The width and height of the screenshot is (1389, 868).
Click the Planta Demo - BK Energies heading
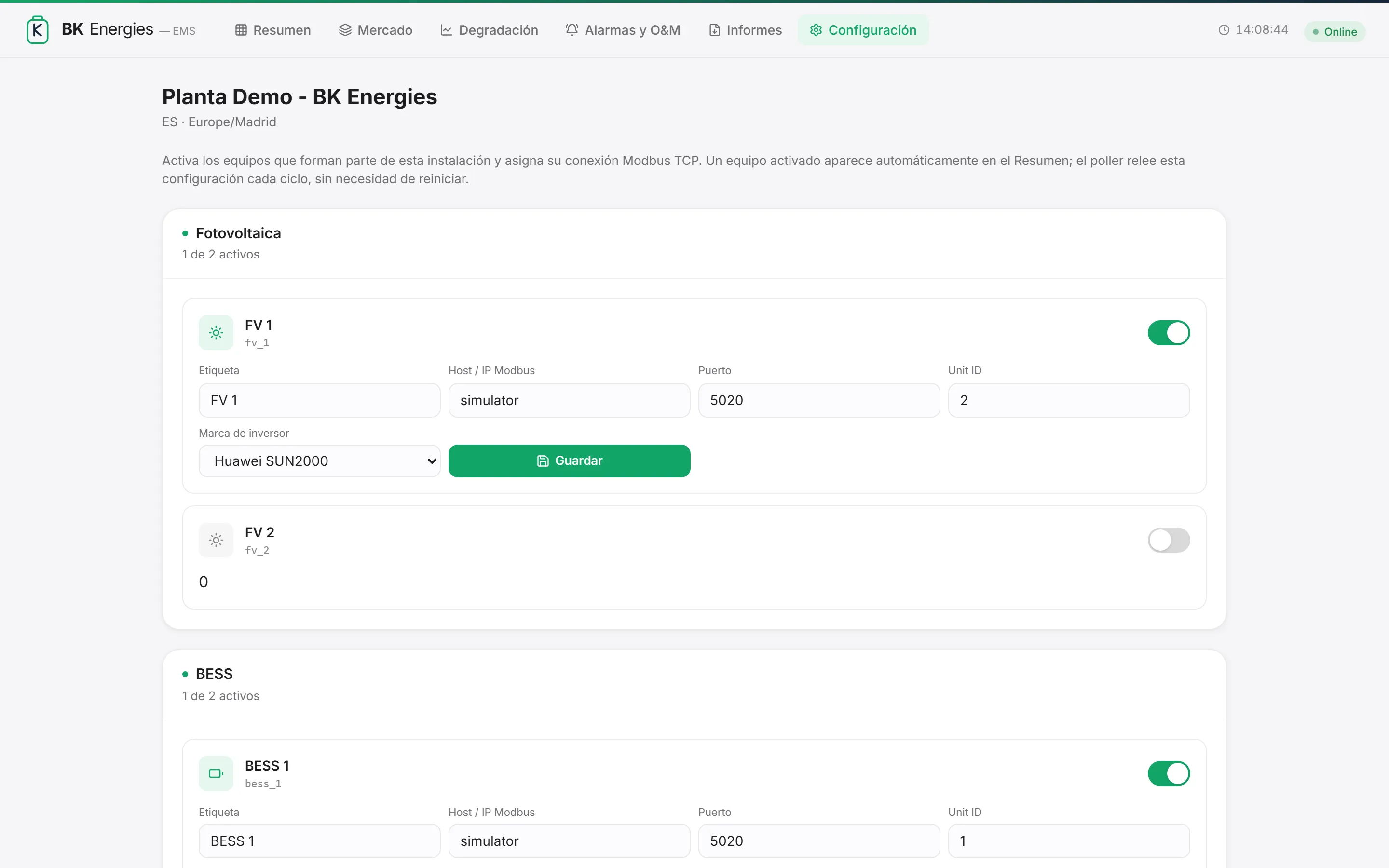click(300, 97)
